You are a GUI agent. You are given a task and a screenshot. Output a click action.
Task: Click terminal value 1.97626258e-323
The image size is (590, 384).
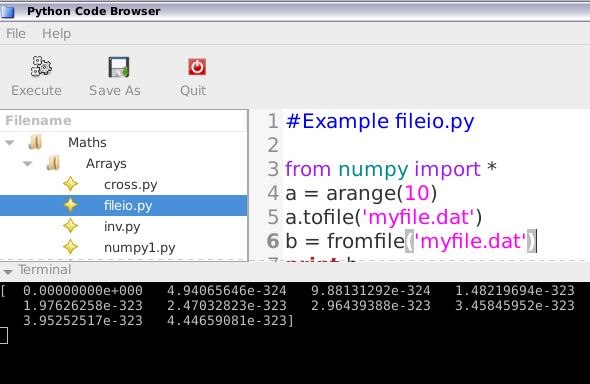tap(83, 306)
